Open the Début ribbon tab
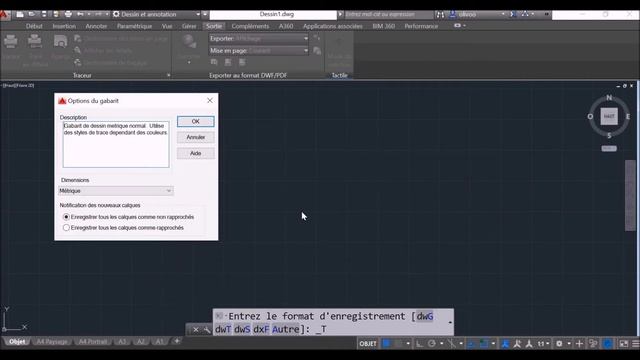Image resolution: width=640 pixels, height=360 pixels. [x=34, y=26]
